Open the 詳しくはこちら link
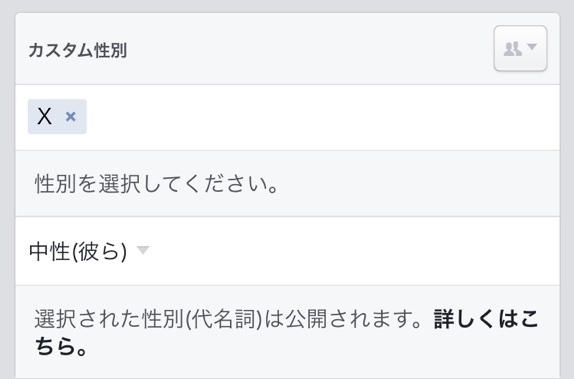Screen dimensions: 574x379 click(x=286, y=332)
